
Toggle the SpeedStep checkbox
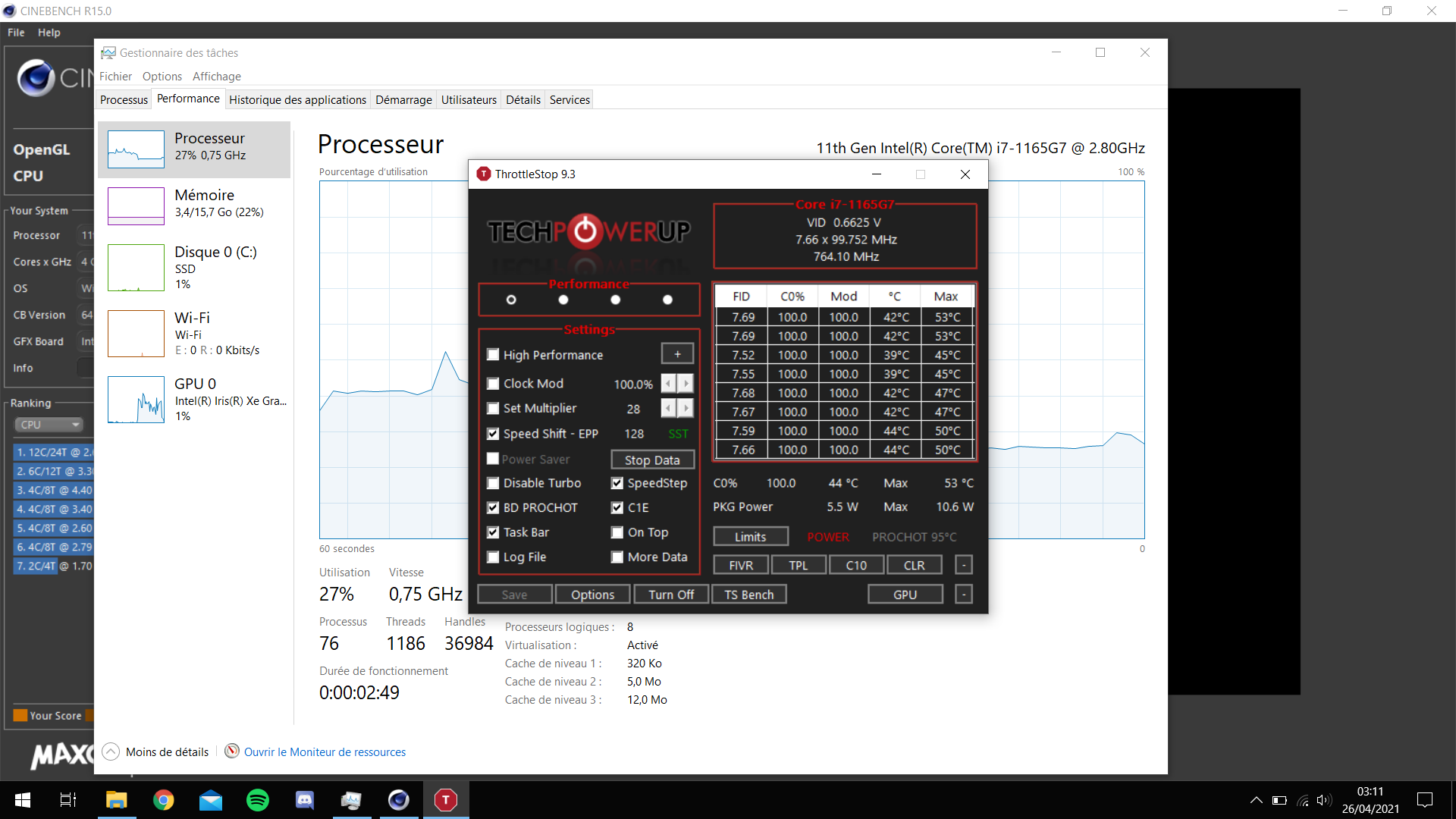[617, 483]
